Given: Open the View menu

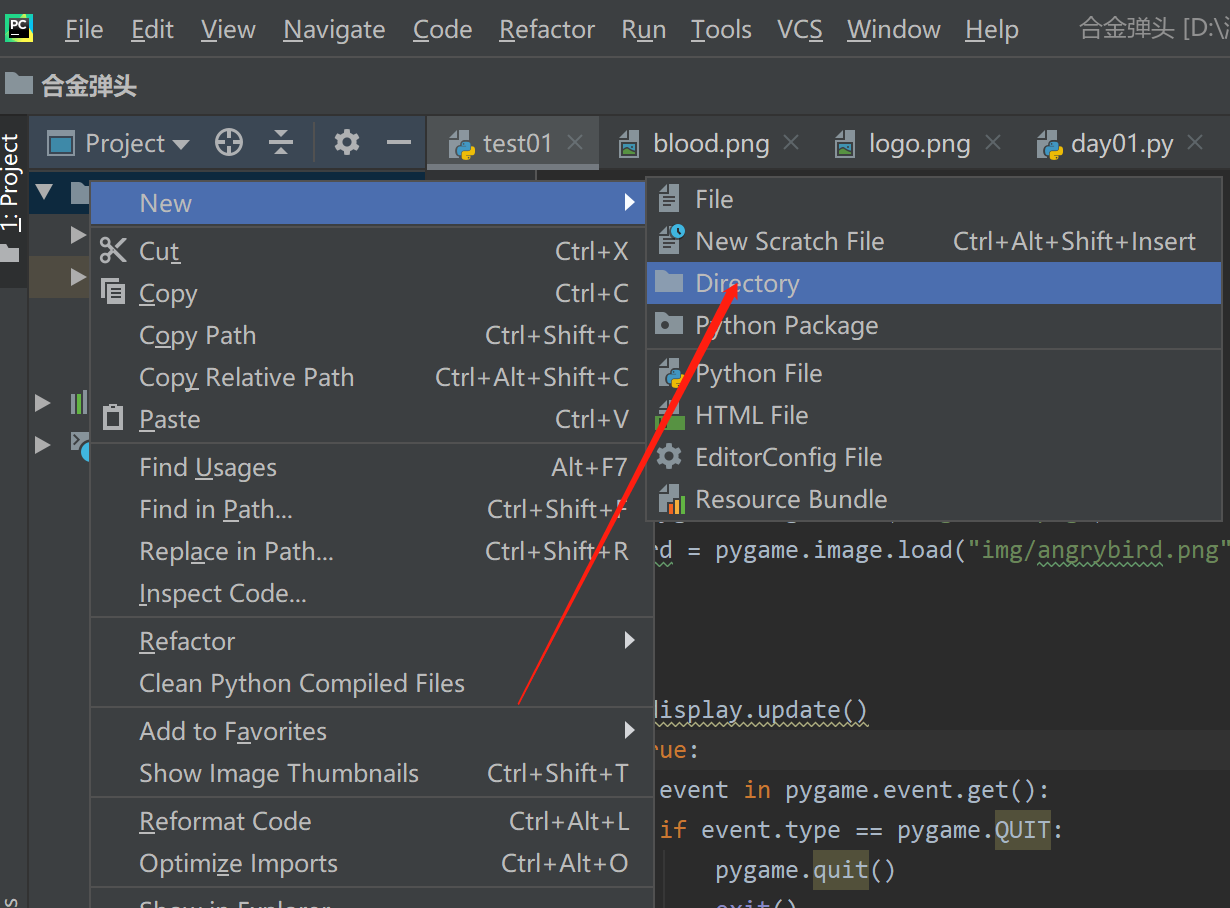Looking at the screenshot, I should (x=228, y=30).
